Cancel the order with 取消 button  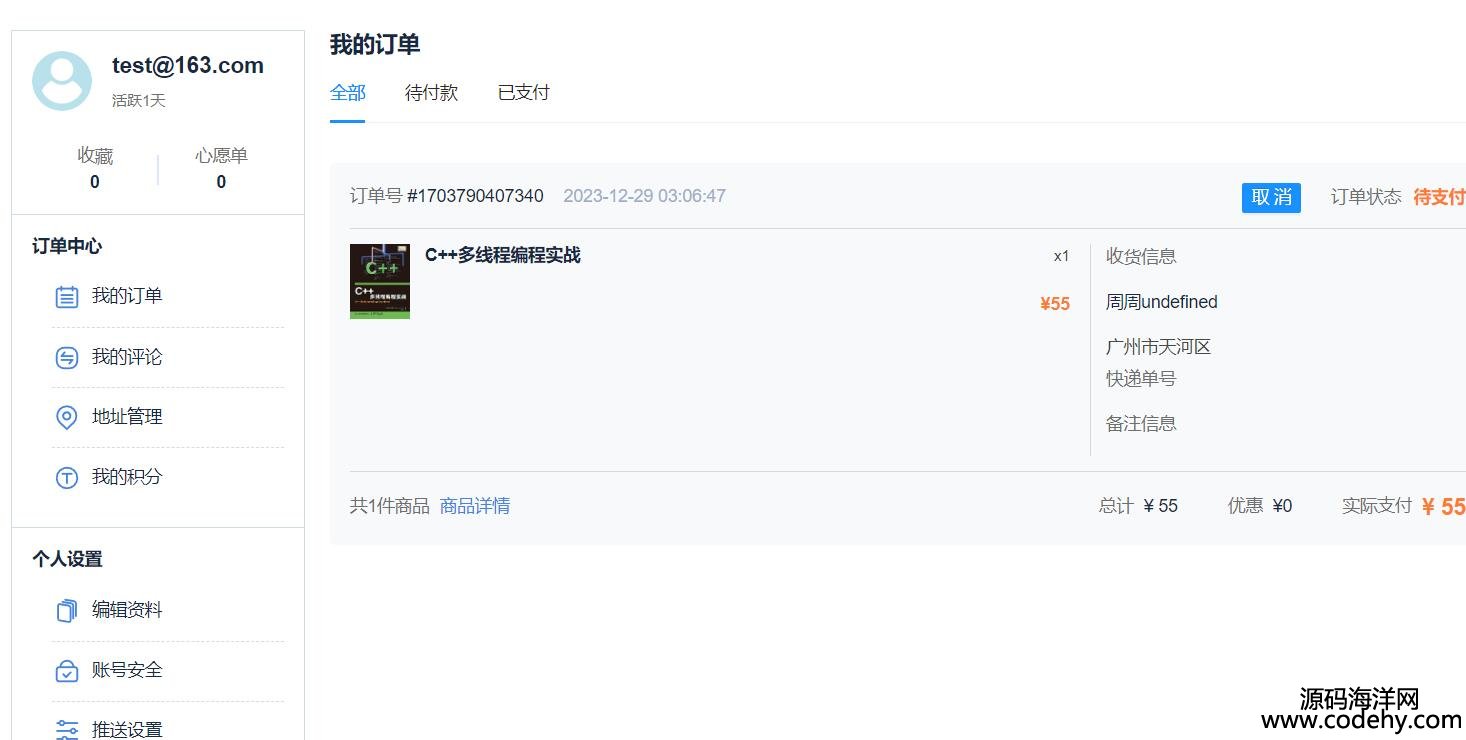click(x=1271, y=197)
